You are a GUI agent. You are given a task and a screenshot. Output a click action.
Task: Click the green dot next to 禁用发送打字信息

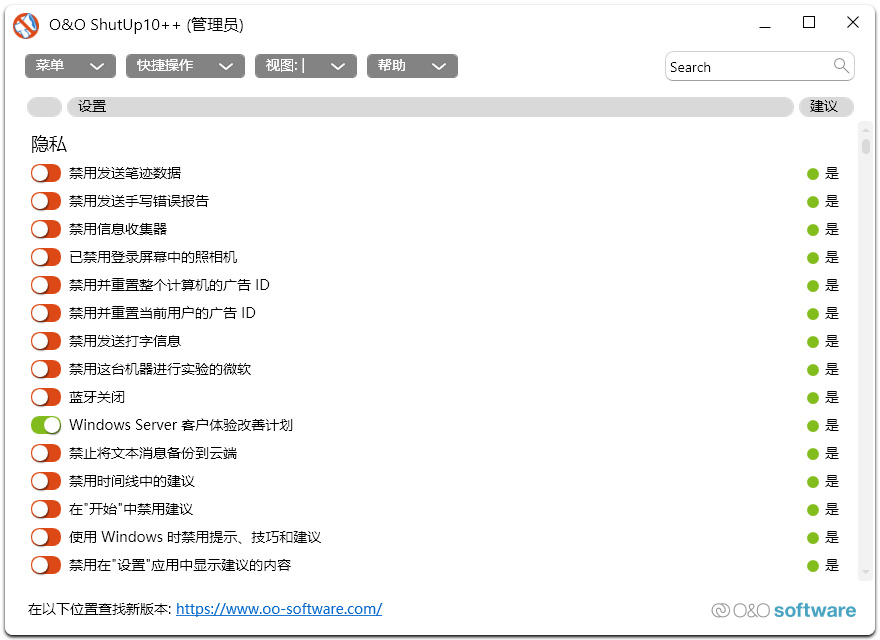[x=812, y=341]
